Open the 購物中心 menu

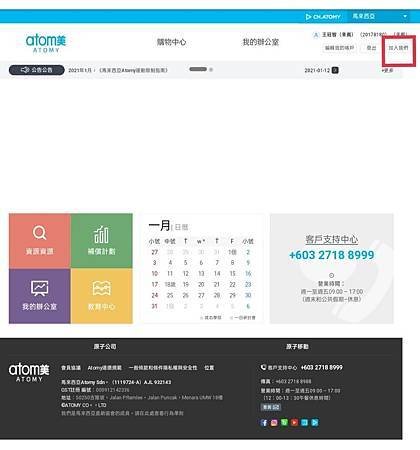pyautogui.click(x=171, y=42)
